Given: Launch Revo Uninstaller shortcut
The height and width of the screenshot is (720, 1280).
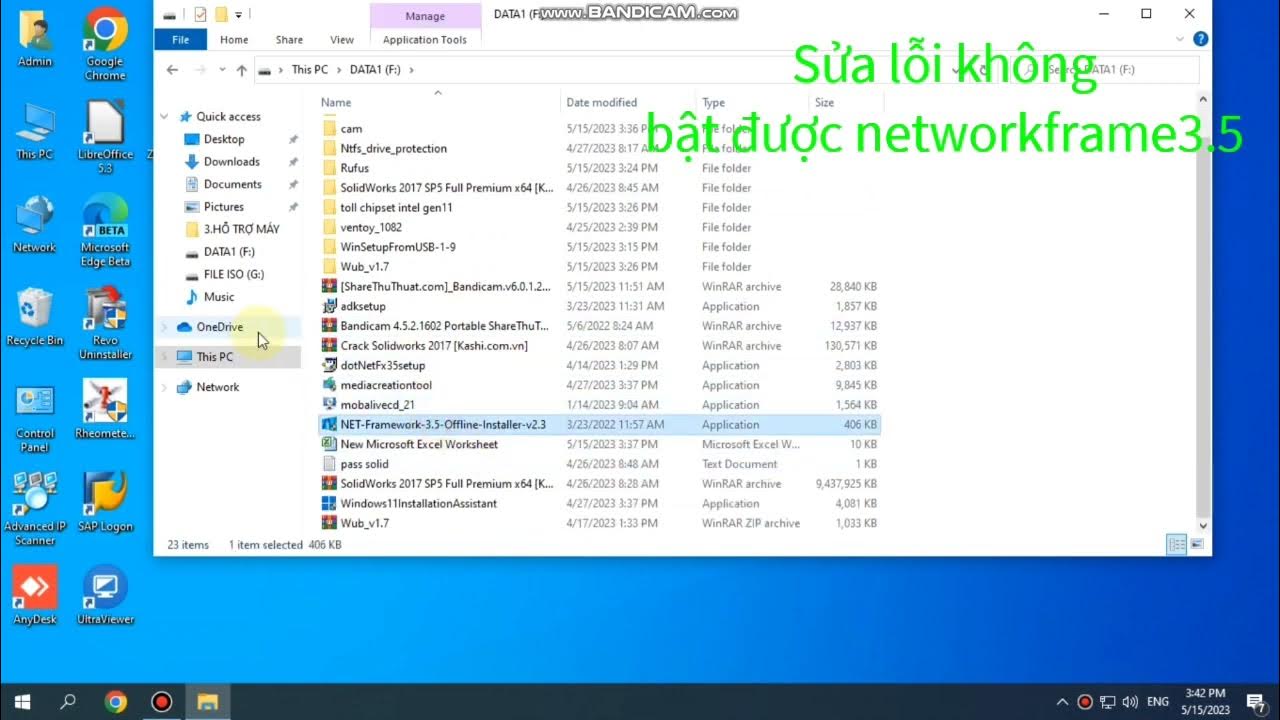Looking at the screenshot, I should coord(105,323).
